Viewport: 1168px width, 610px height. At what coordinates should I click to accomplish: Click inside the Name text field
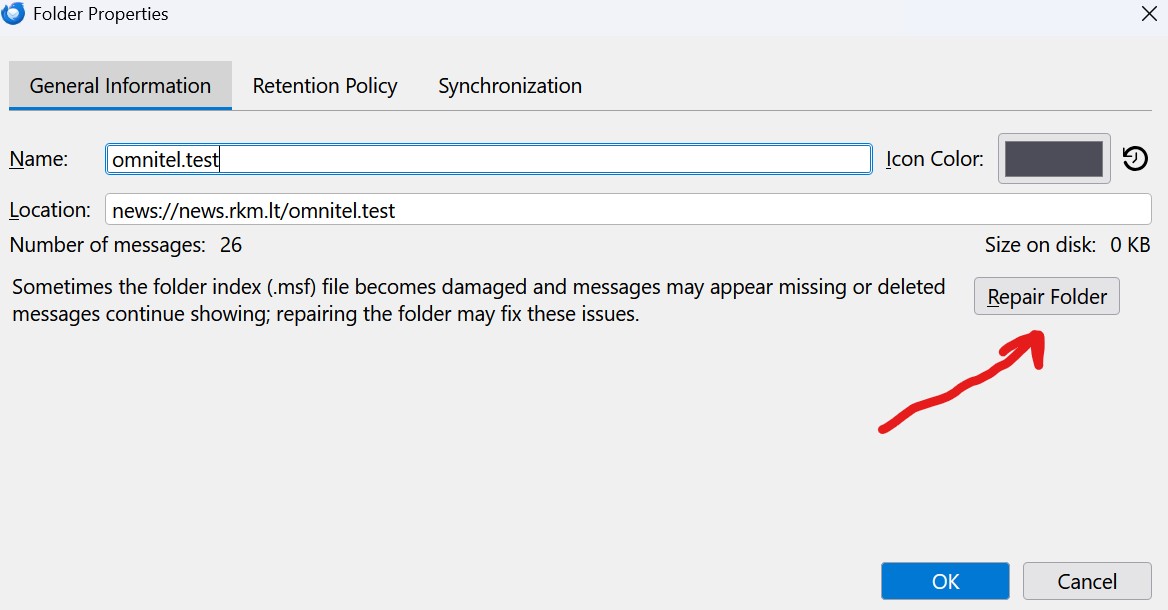coord(488,159)
